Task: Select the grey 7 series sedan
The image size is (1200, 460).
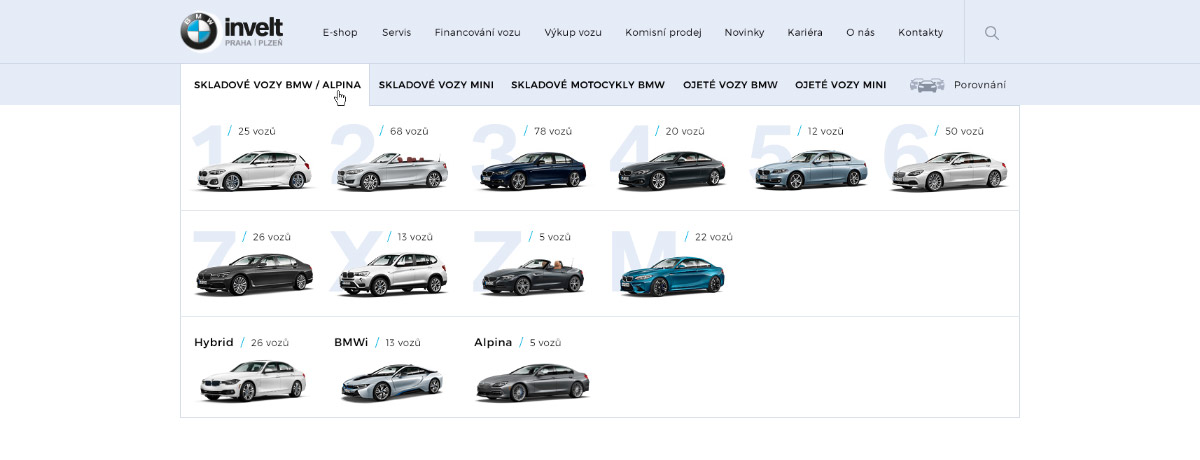Action: 253,275
